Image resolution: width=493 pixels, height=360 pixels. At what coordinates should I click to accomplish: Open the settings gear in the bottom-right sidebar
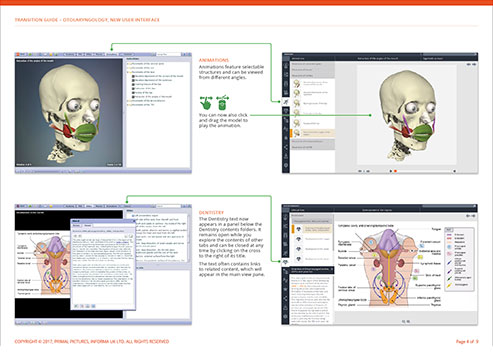(286, 317)
